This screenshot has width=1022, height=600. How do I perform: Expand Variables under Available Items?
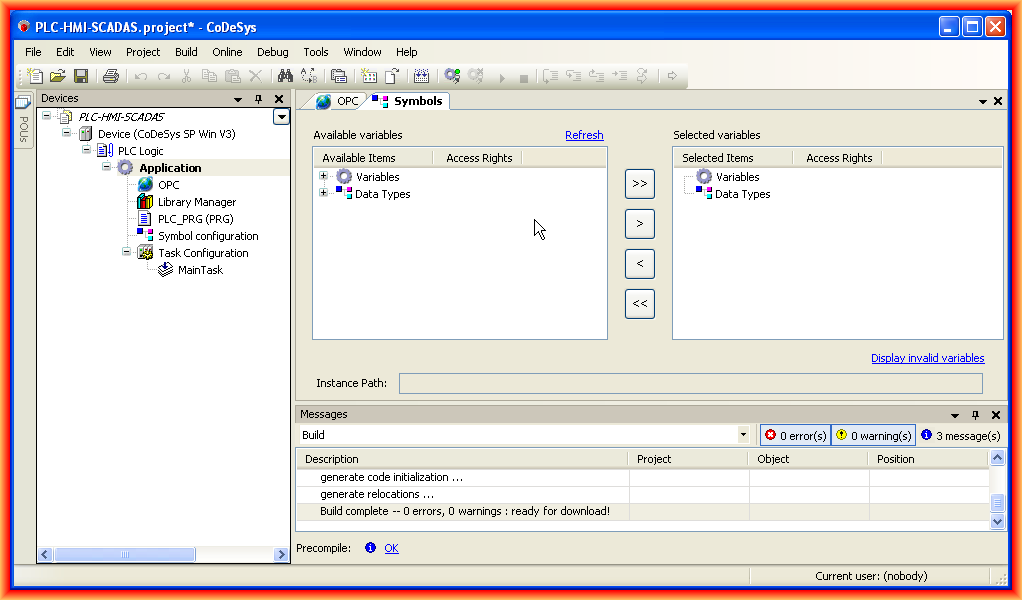(x=323, y=177)
